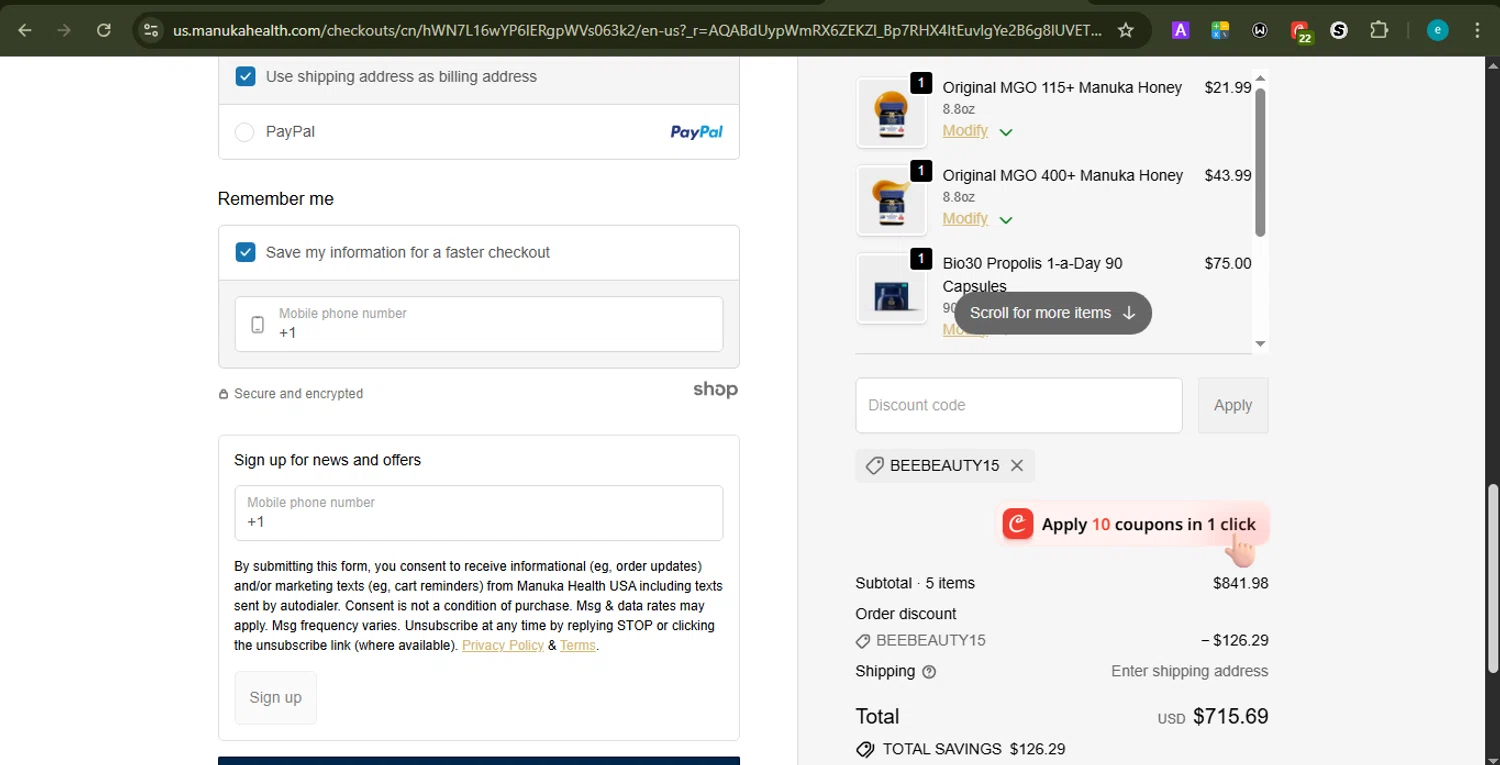The width and height of the screenshot is (1500, 765).
Task: Open the colorful grid extension icon
Action: [x=1219, y=30]
